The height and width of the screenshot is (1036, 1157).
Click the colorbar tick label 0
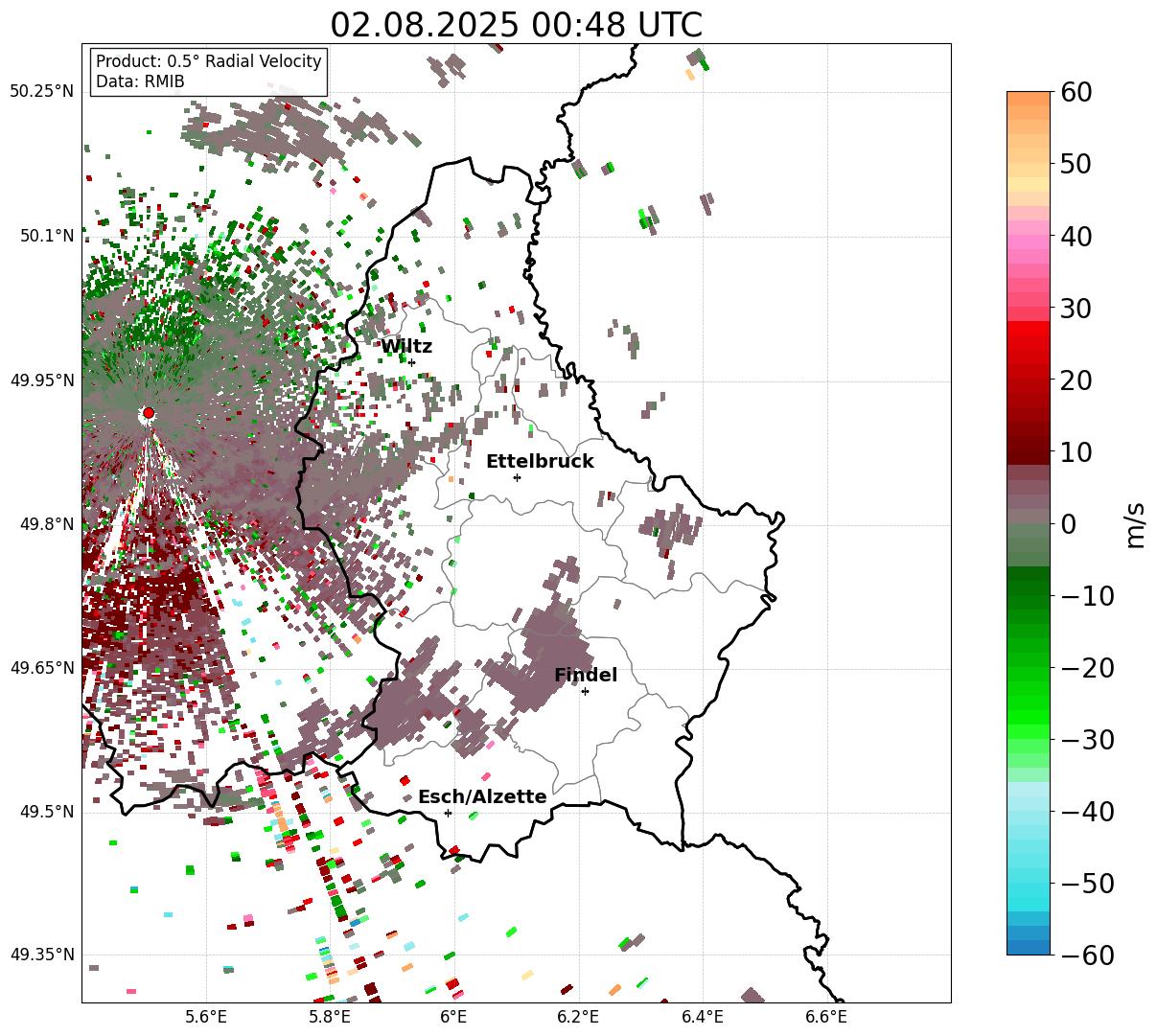(1069, 524)
